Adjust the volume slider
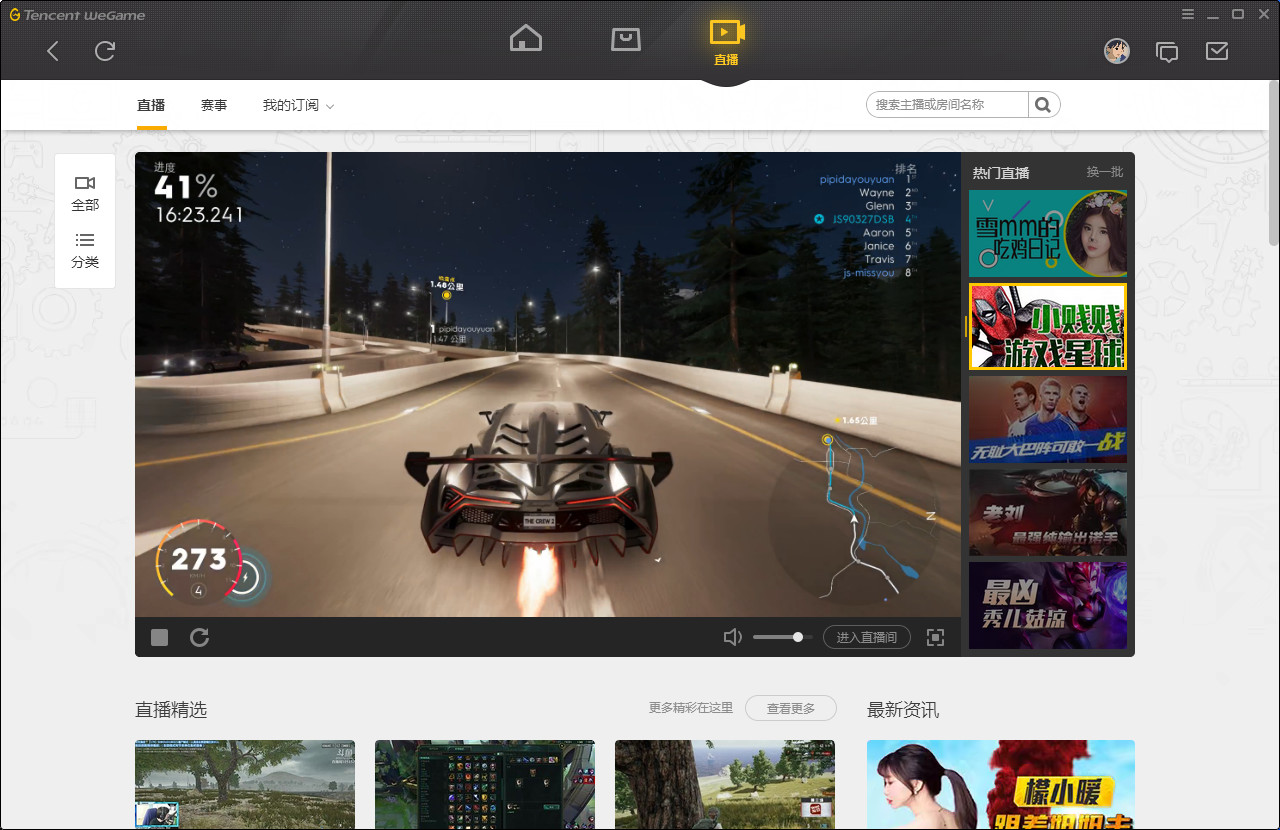Image resolution: width=1280 pixels, height=830 pixels. [782, 637]
